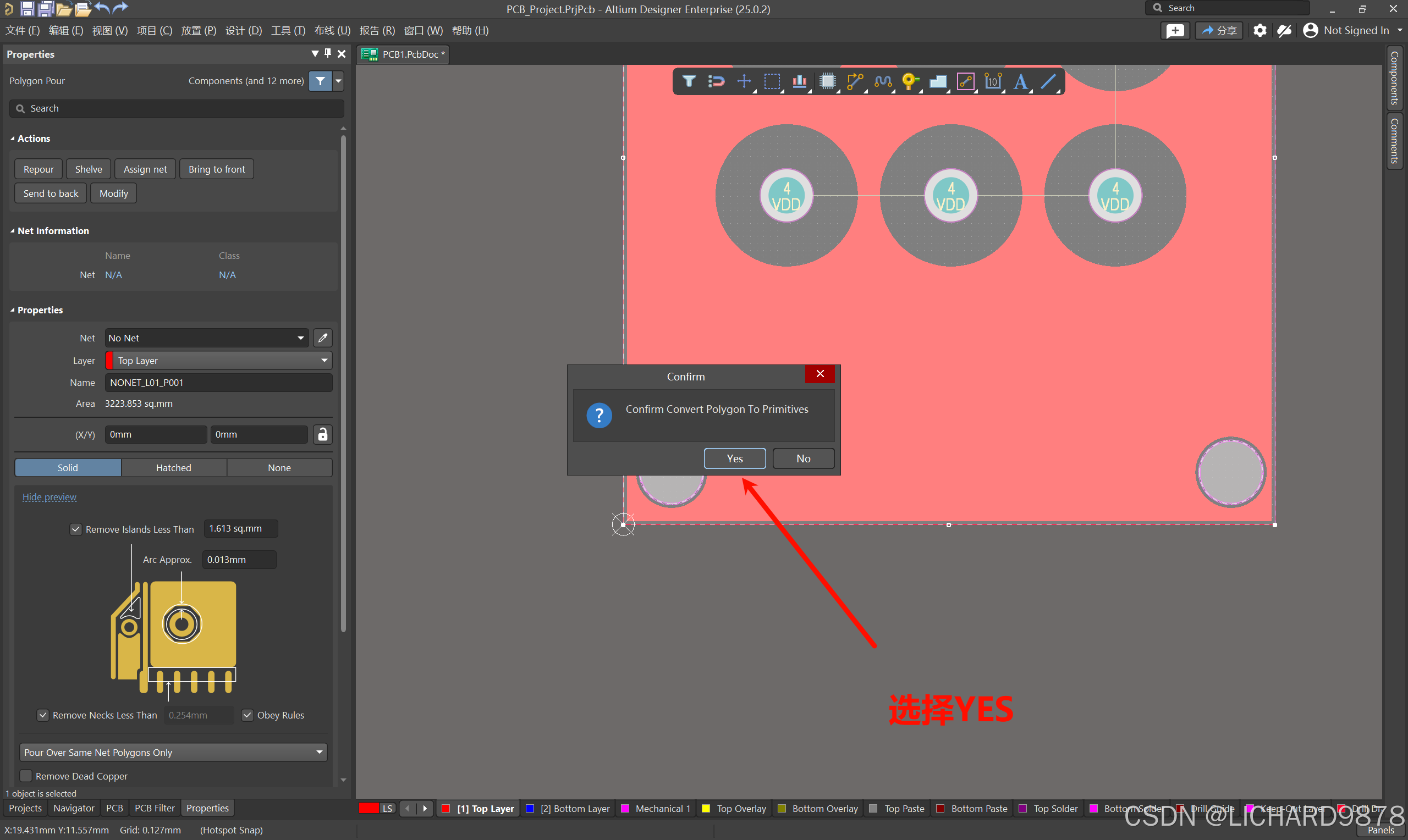This screenshot has width=1408, height=840.
Task: Open the Net dropdown showing No Net
Action: point(207,338)
